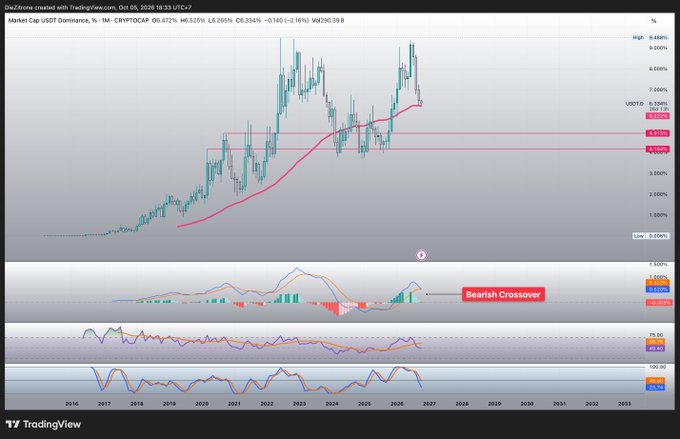The image size is (680, 439).
Task: Click the 2019 label on time axis
Action: (169, 404)
